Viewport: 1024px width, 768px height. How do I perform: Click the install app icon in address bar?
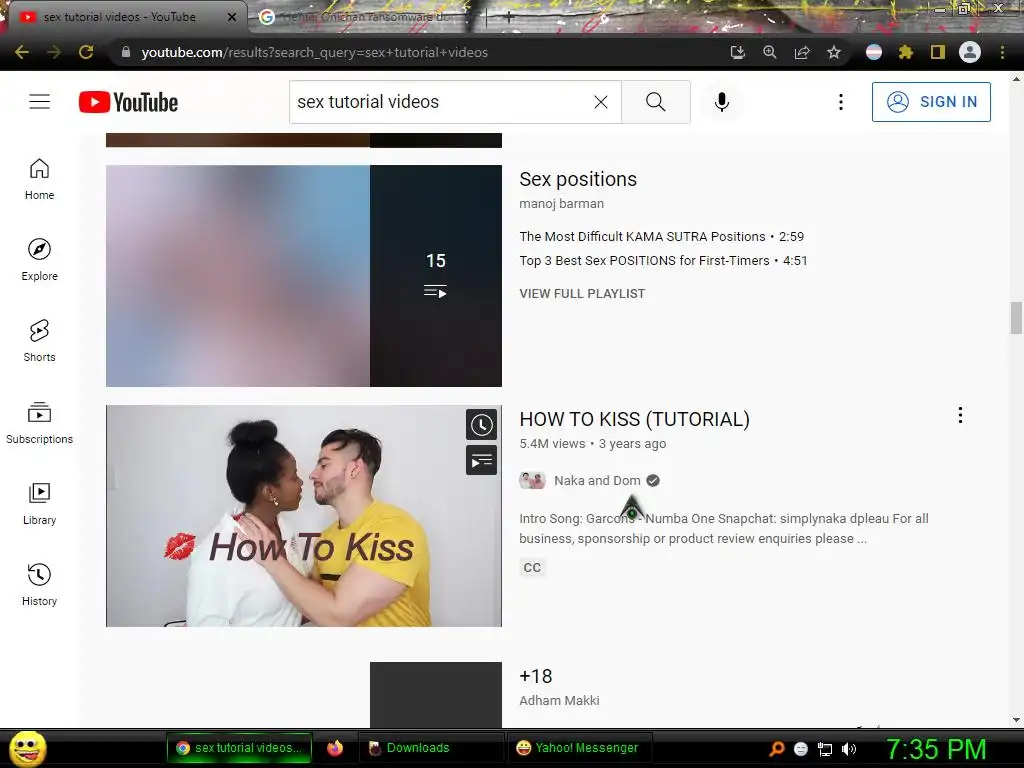[x=737, y=52]
